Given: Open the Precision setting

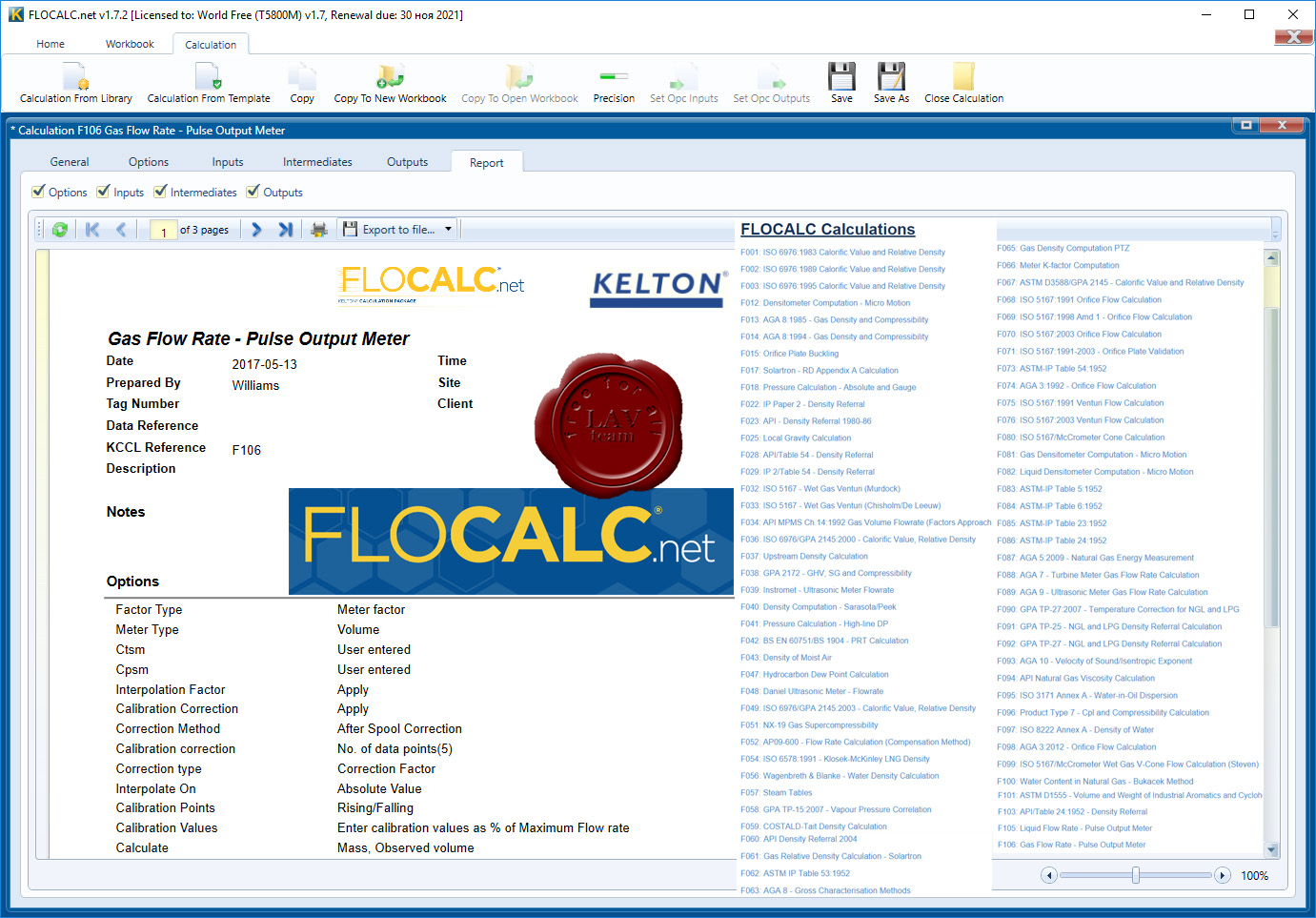Looking at the screenshot, I should [614, 83].
